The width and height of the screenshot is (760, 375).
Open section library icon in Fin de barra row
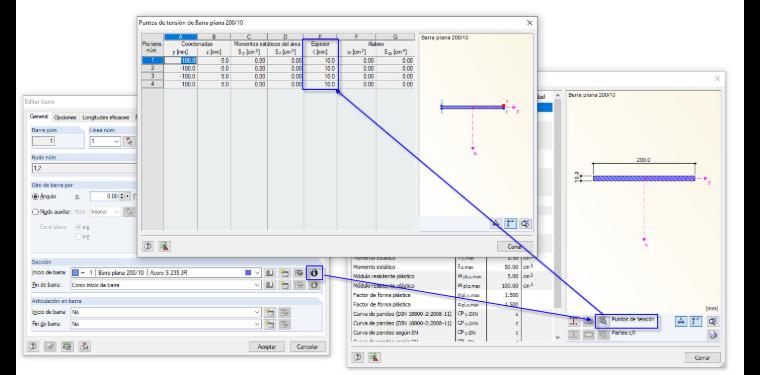coord(269,285)
